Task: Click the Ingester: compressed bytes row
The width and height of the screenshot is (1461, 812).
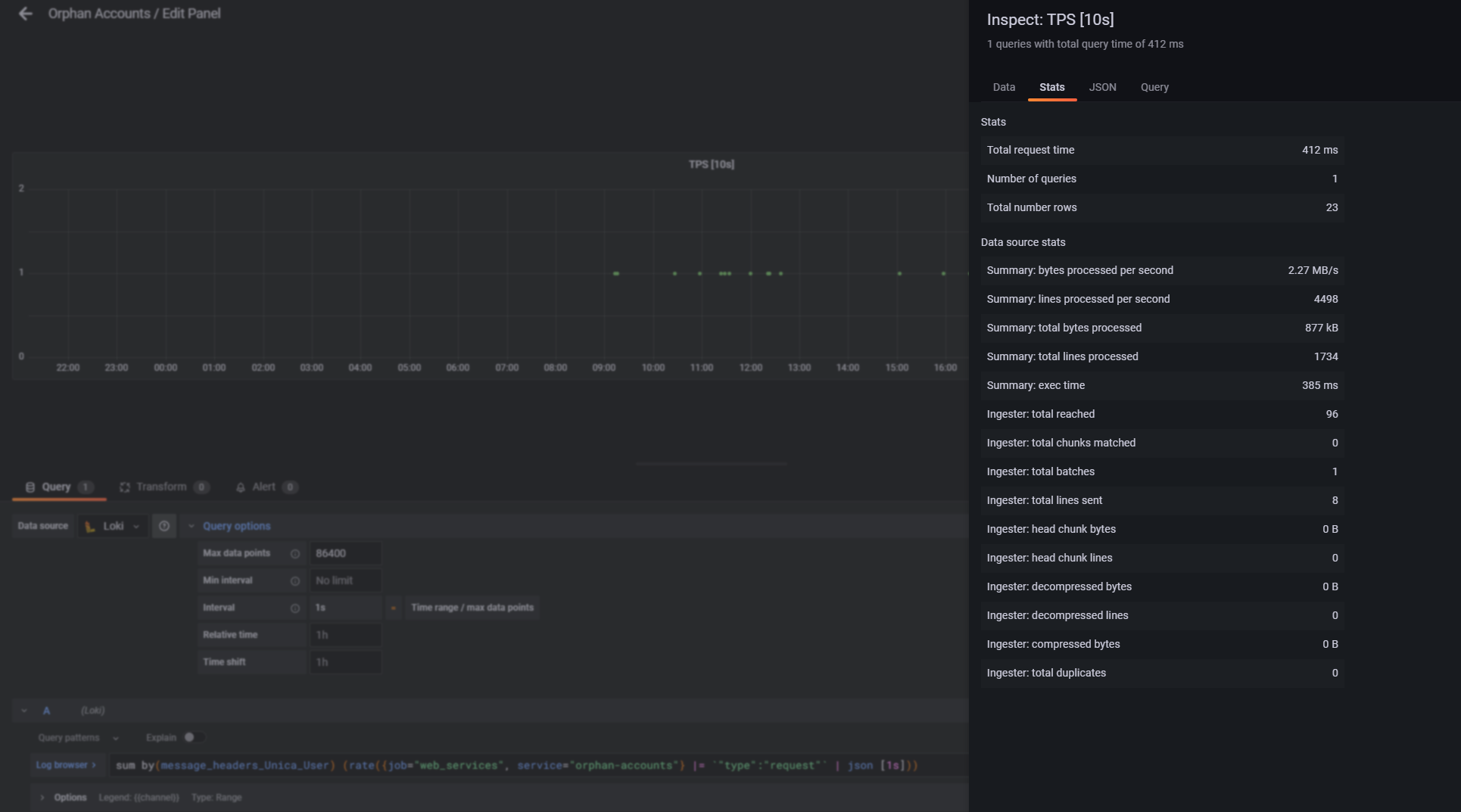Action: [1162, 644]
